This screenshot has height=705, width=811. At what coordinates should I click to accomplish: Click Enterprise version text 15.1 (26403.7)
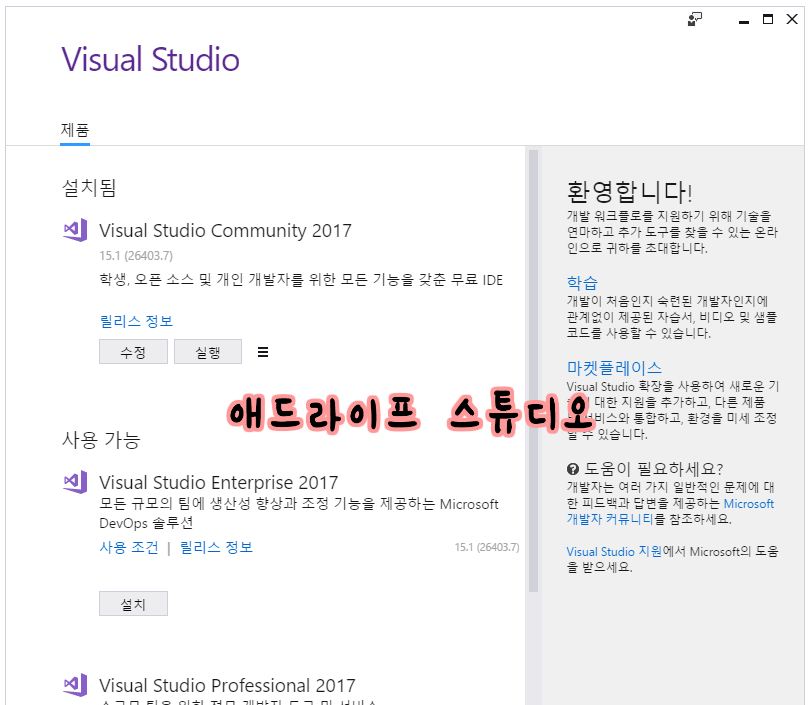point(487,547)
